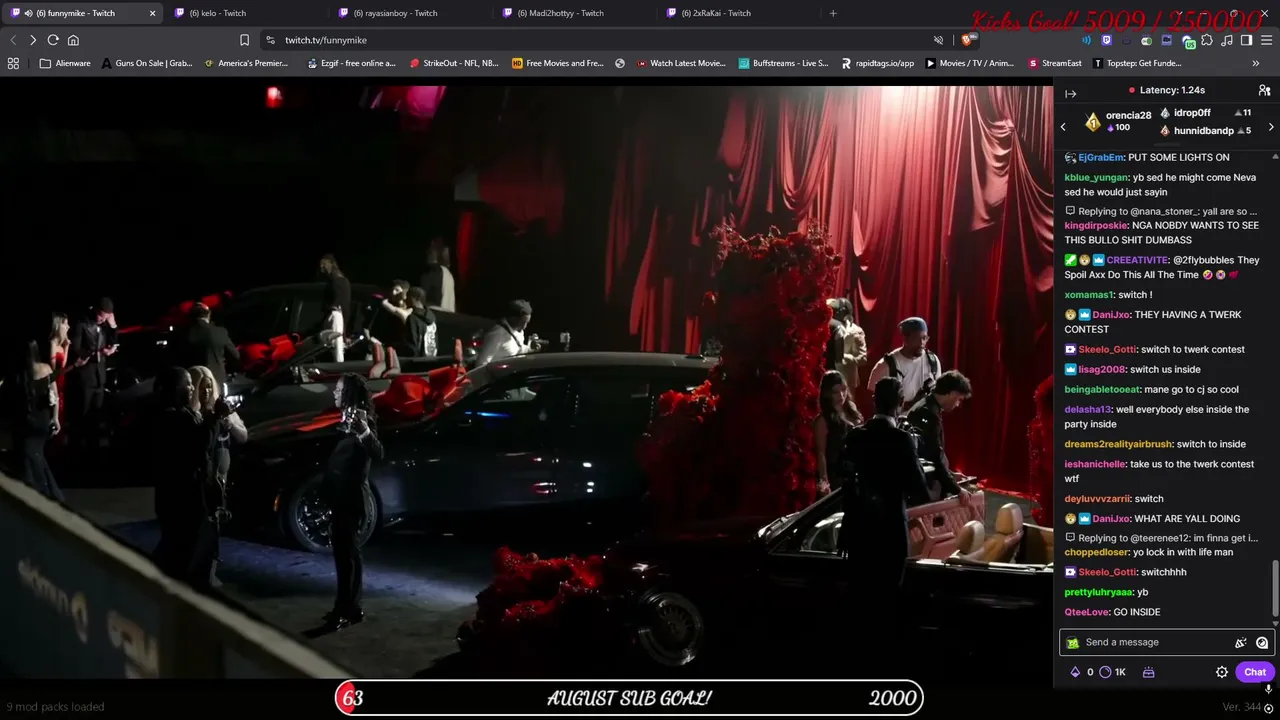Image resolution: width=1280 pixels, height=720 pixels.
Task: Open the apps grid in bookmarks bar
Action: [x=13, y=63]
